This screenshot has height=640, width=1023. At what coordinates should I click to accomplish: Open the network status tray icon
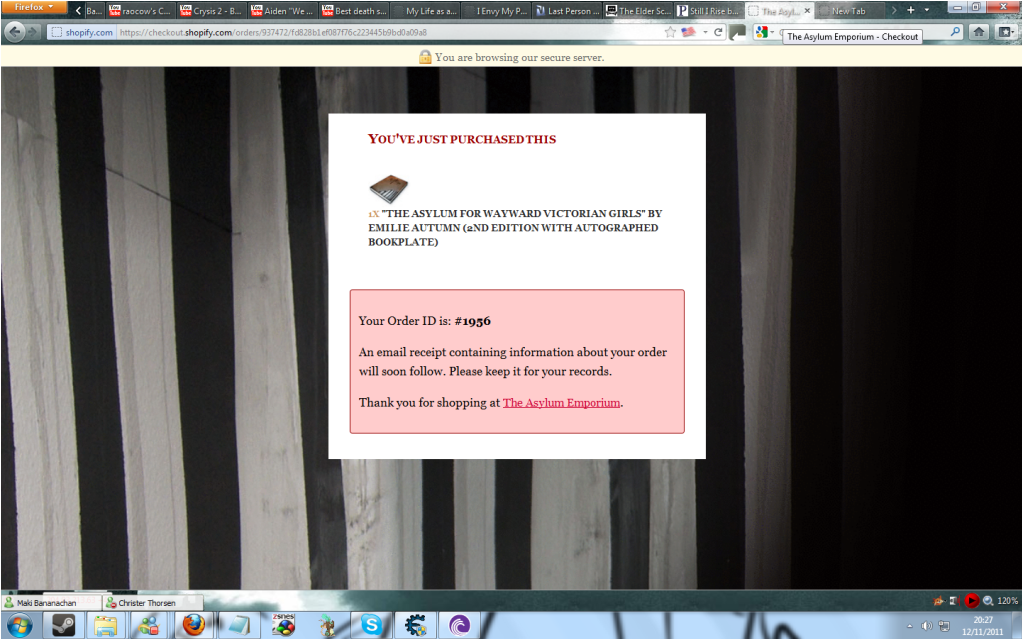click(944, 626)
